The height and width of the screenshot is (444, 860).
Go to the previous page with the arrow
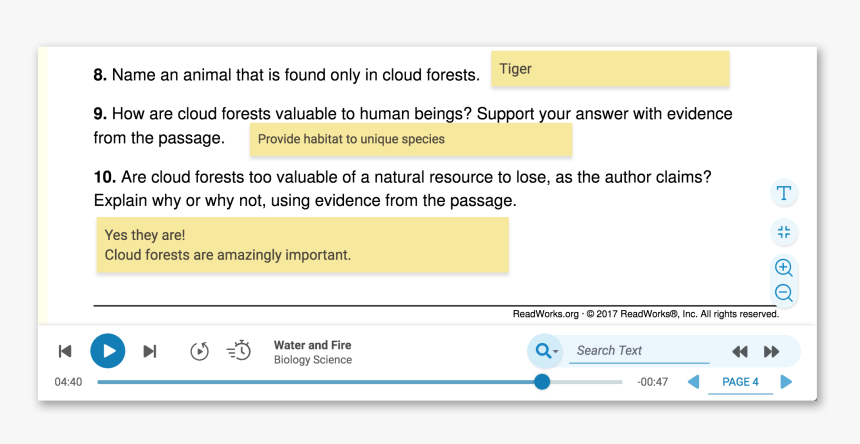pyautogui.click(x=694, y=382)
